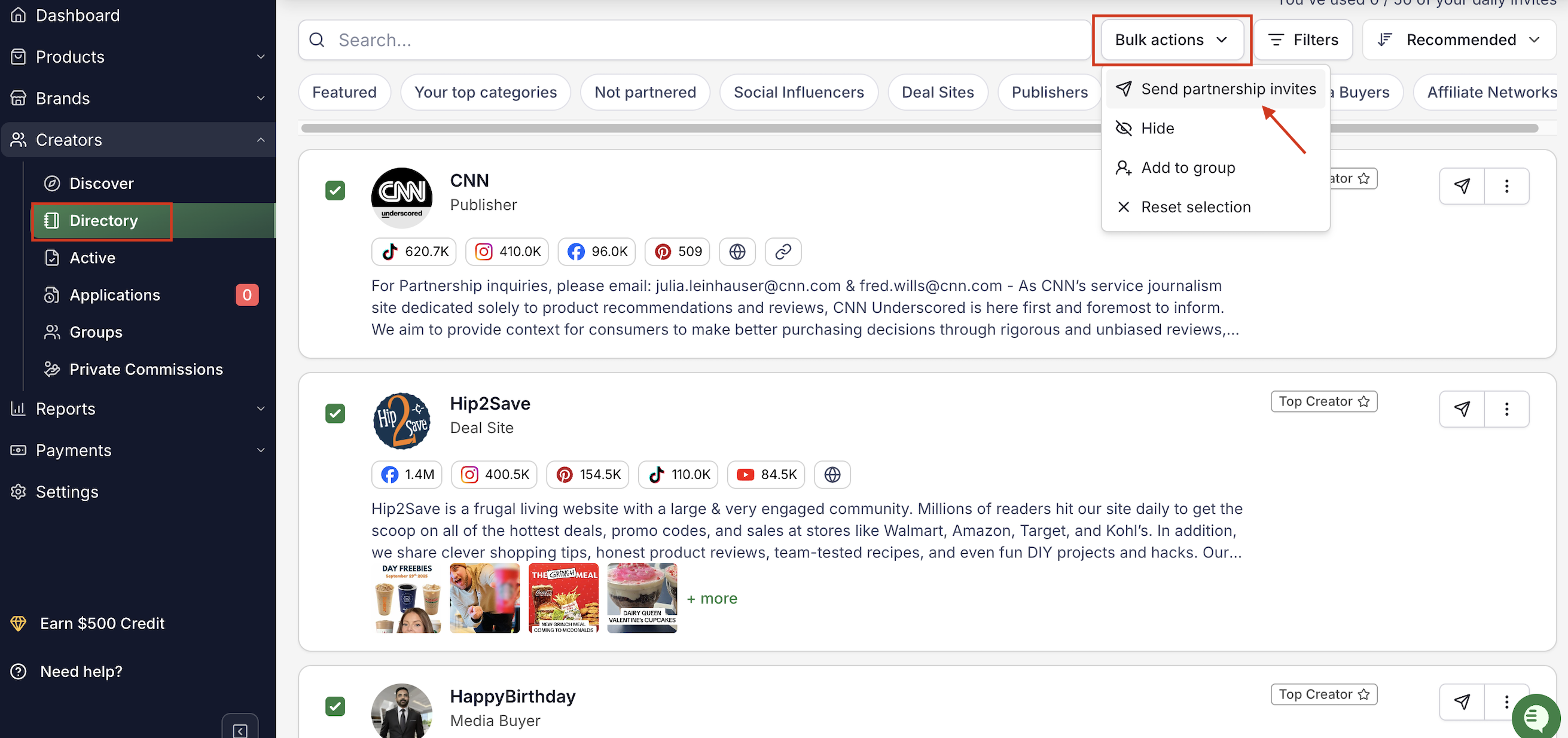Screen dimensions: 1568x738
Task: Open CNN's three-dot more options menu
Action: [x=1506, y=186]
